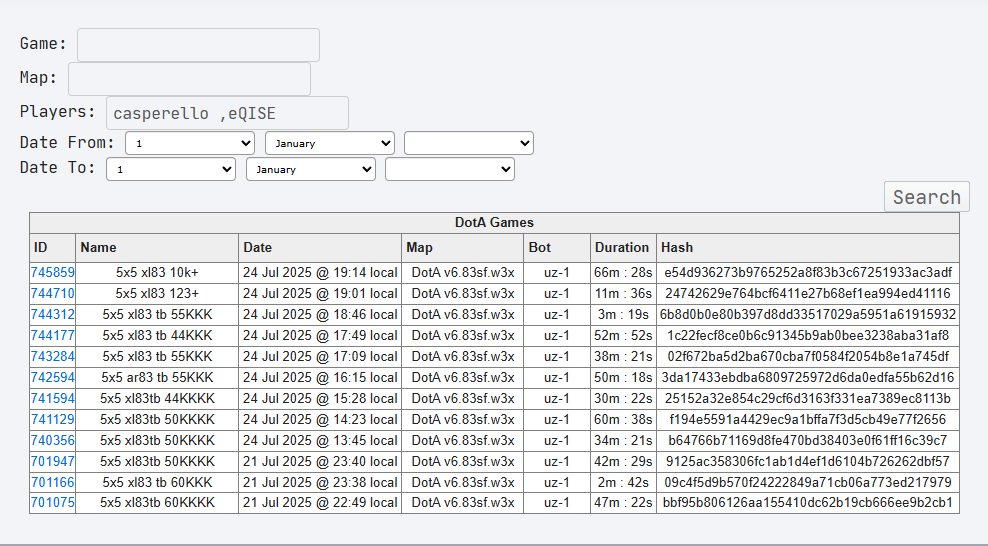Focus the Game input field
The height and width of the screenshot is (546, 988).
[198, 45]
